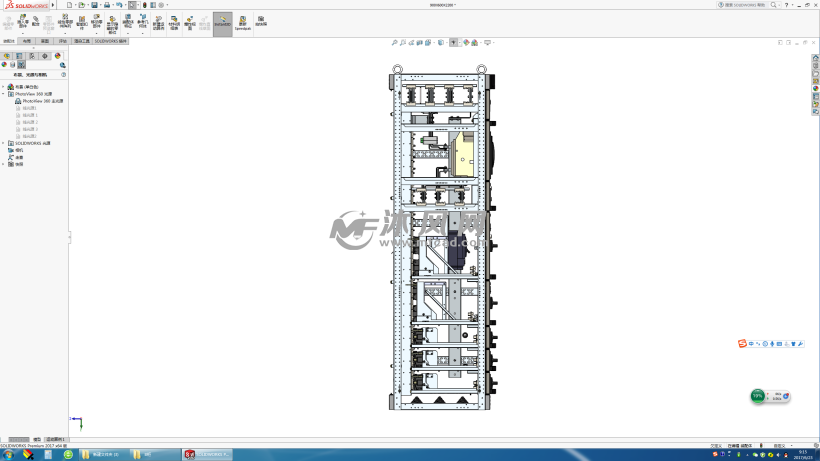Open the Save dropdown arrow

(x=100, y=5)
